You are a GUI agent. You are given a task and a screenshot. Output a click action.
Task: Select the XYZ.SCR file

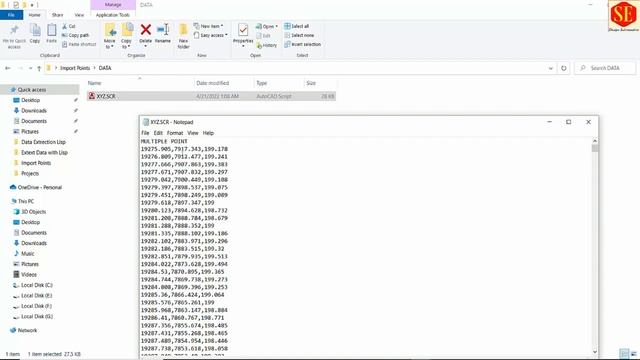click(x=211, y=96)
